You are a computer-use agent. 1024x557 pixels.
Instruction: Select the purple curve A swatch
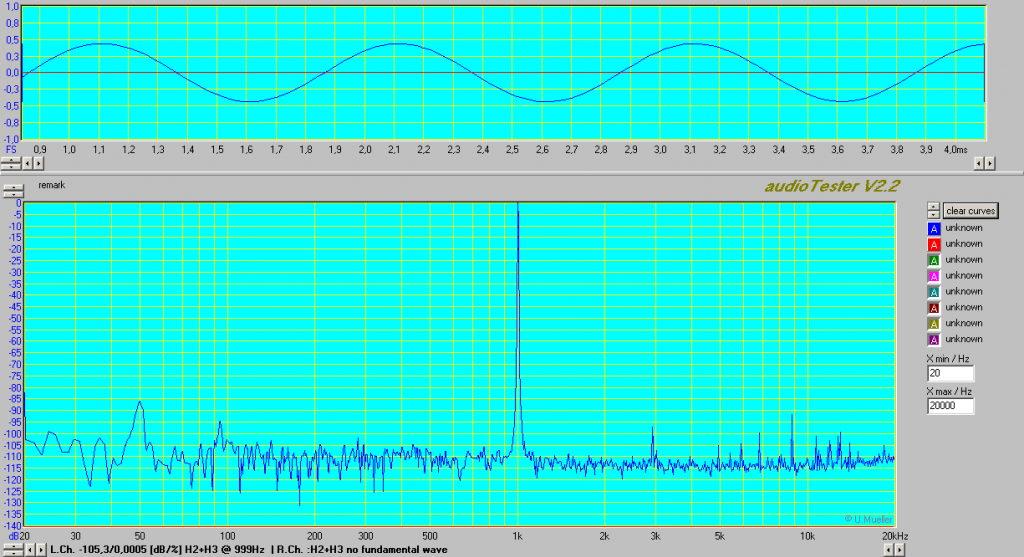pos(934,340)
